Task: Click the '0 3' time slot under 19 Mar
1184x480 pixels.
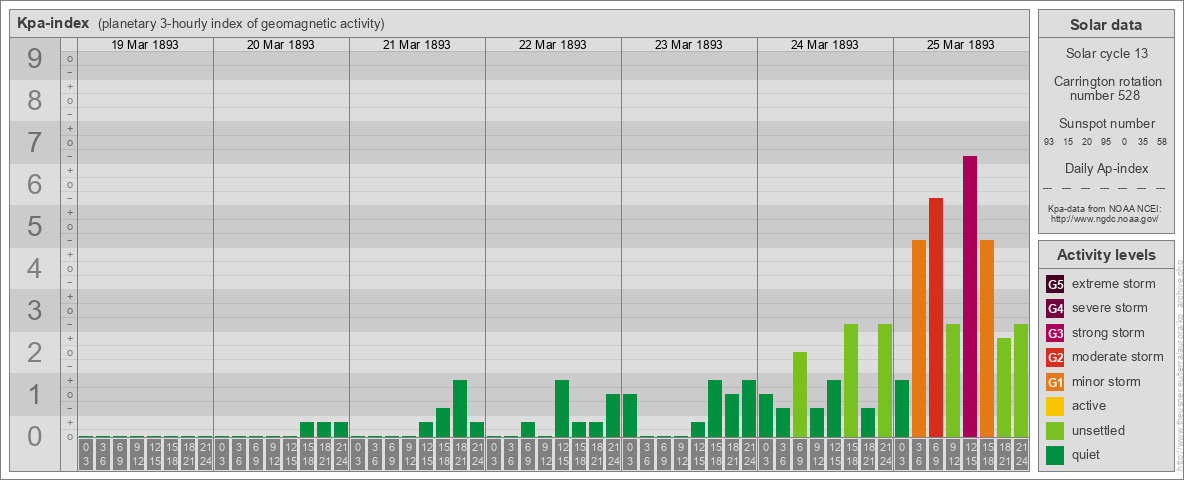Action: click(86, 454)
